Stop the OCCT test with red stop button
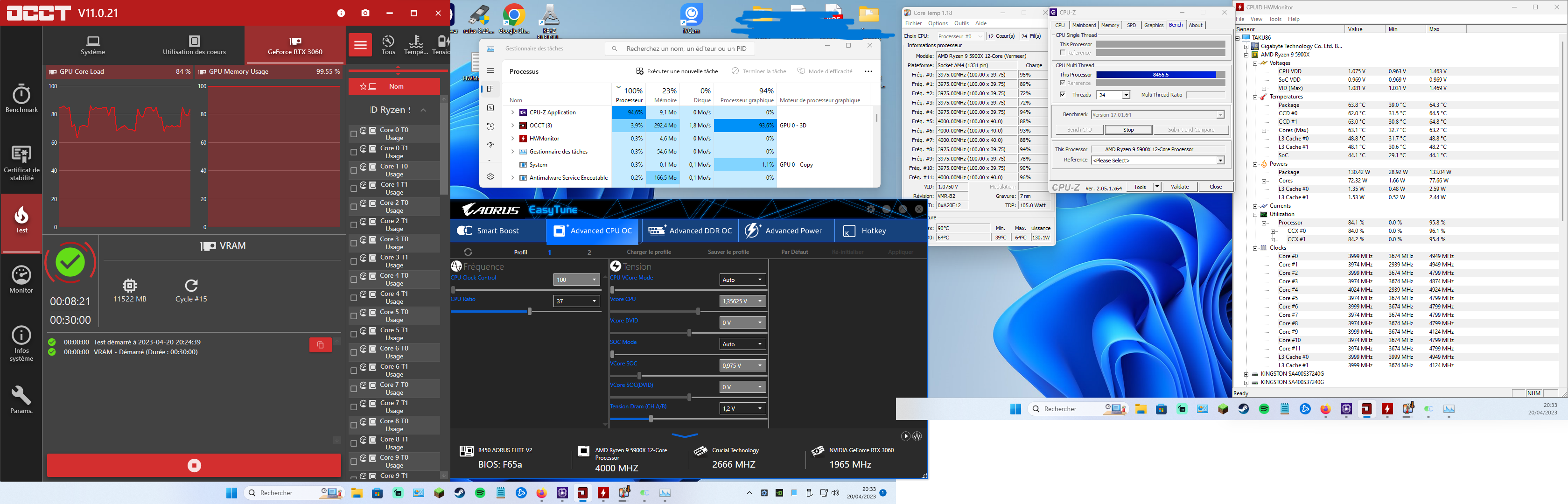The width and height of the screenshot is (1568, 504). [x=194, y=466]
